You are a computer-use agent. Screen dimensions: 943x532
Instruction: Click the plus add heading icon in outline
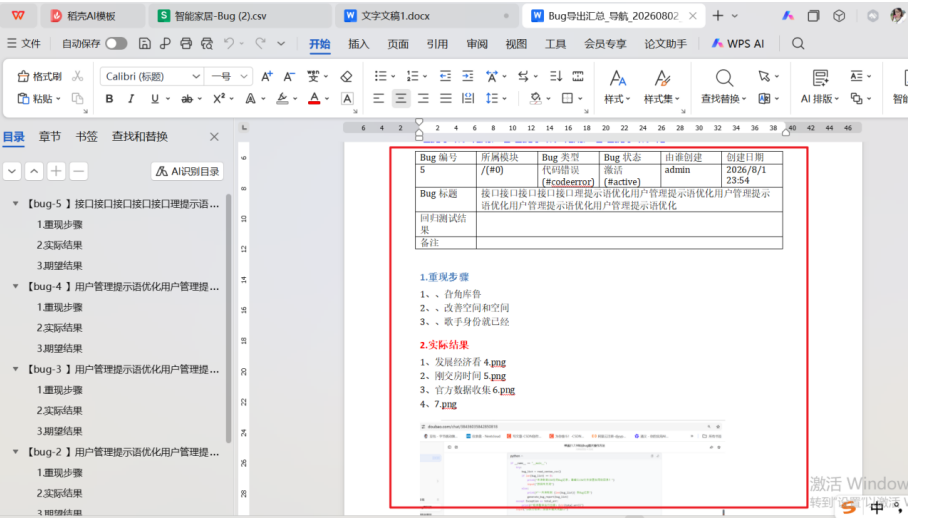[56, 171]
